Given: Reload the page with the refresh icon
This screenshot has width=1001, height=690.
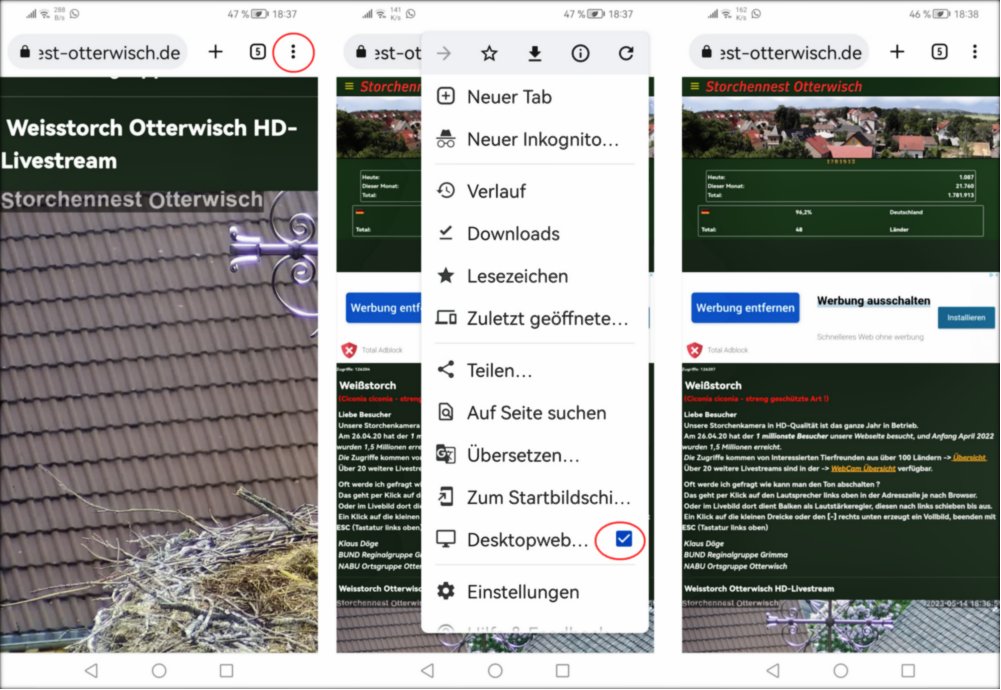Looking at the screenshot, I should 625,52.
